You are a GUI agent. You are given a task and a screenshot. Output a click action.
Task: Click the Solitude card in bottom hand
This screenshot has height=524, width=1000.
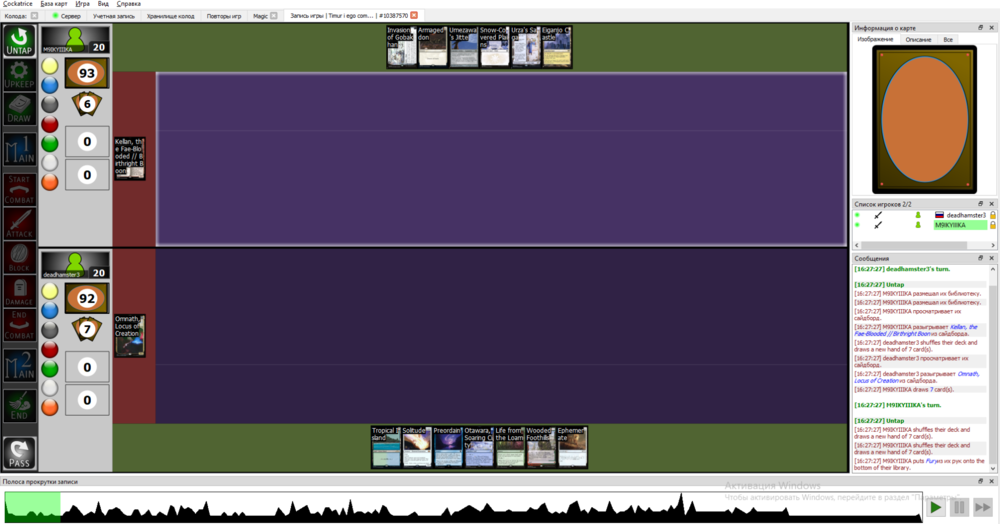(417, 446)
